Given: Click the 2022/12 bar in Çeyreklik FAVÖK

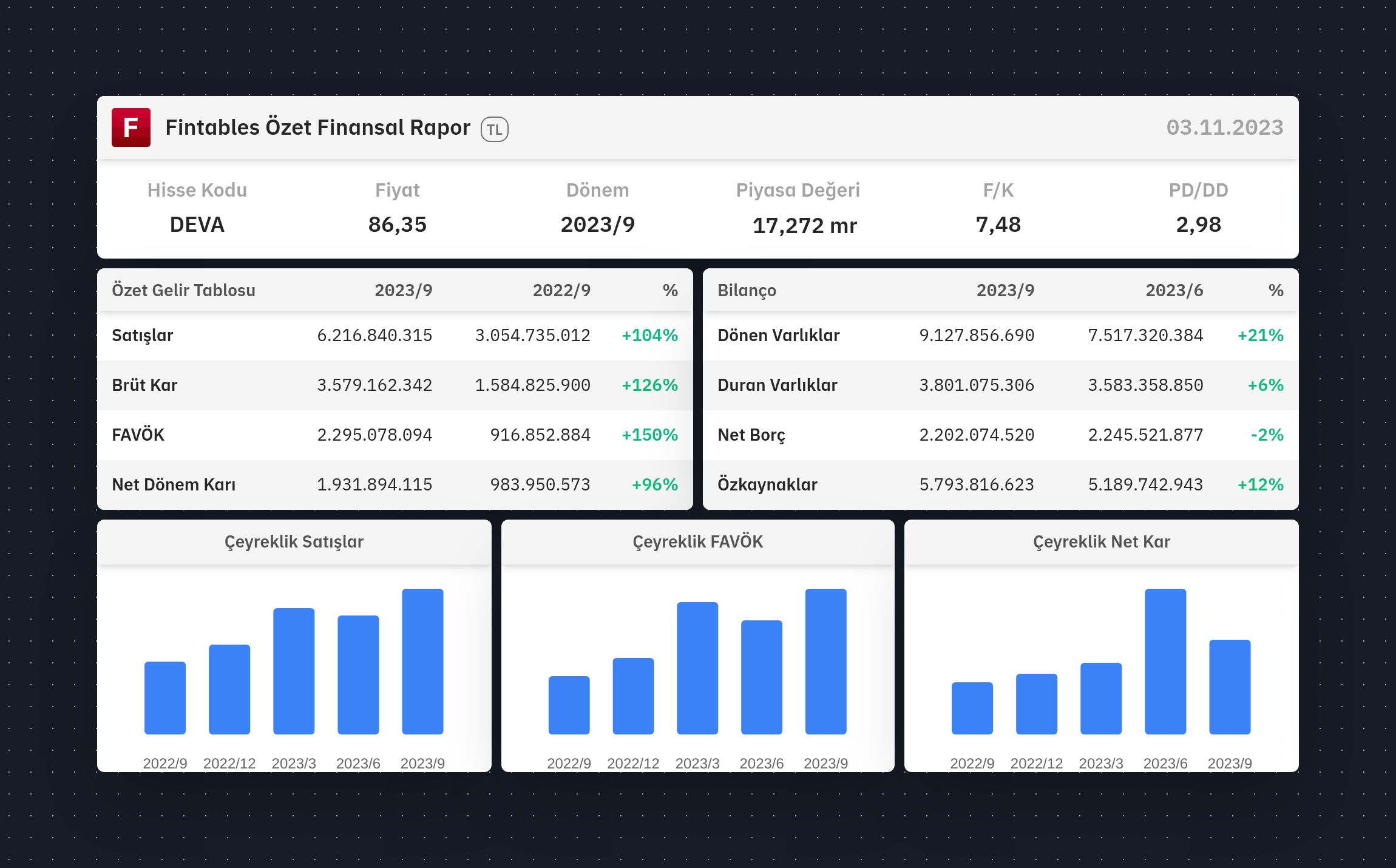Looking at the screenshot, I should pos(633,696).
